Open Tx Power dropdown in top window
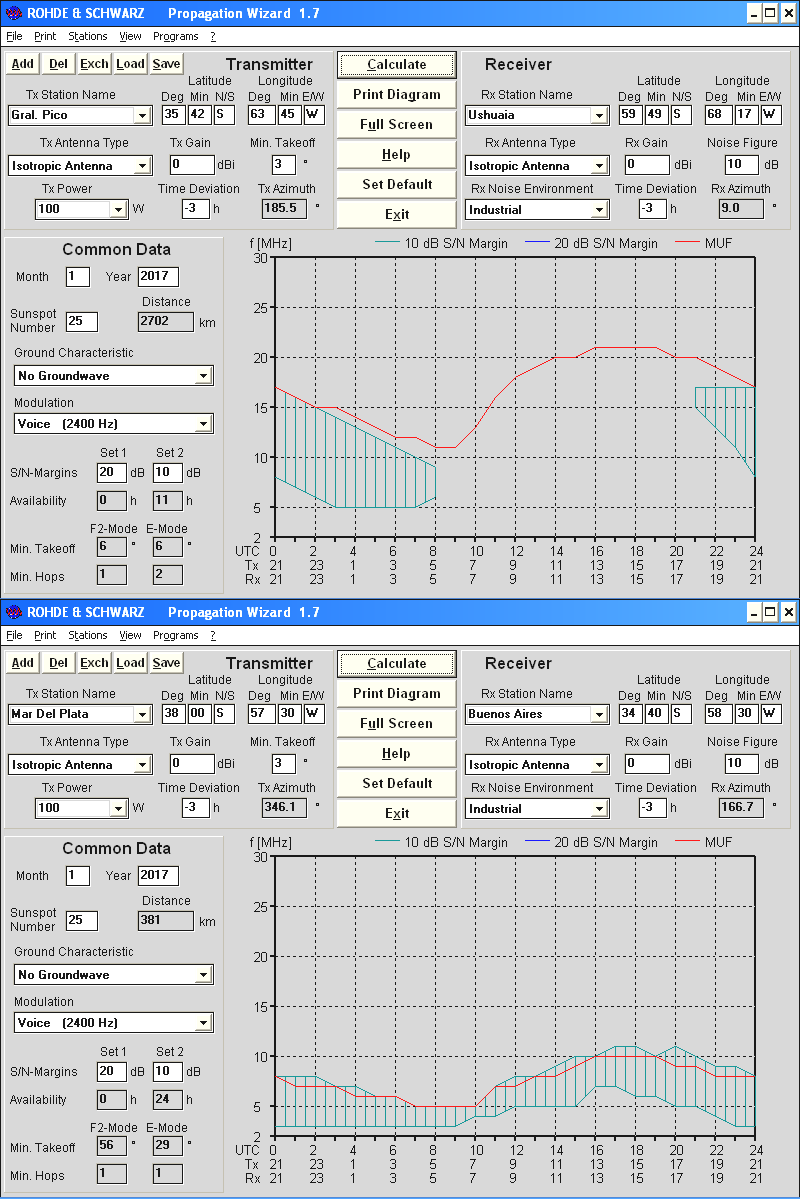The width and height of the screenshot is (800, 1199). 118,210
